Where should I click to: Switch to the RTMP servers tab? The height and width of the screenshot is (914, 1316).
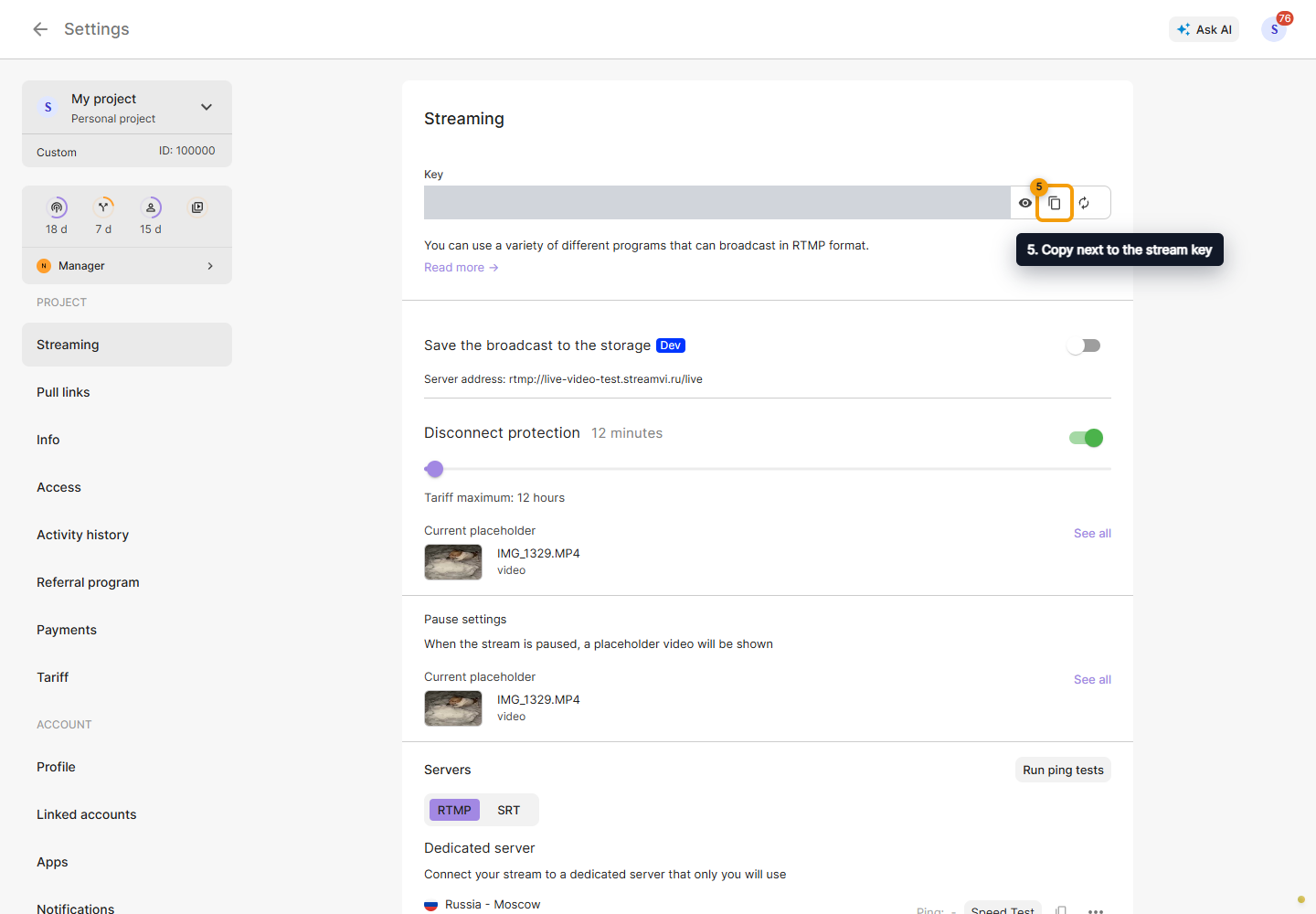point(454,810)
